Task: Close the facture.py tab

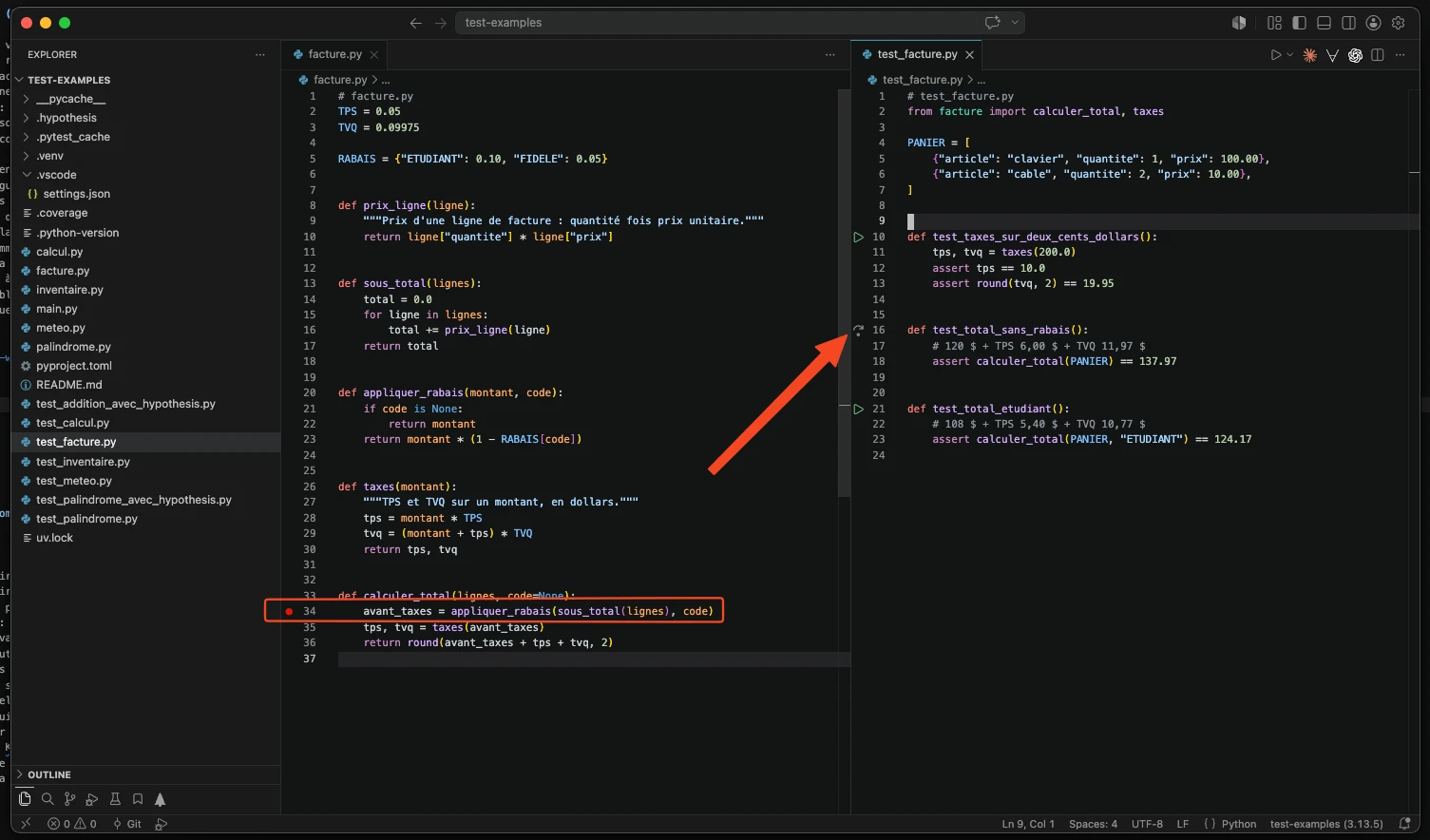Action: coord(374,55)
